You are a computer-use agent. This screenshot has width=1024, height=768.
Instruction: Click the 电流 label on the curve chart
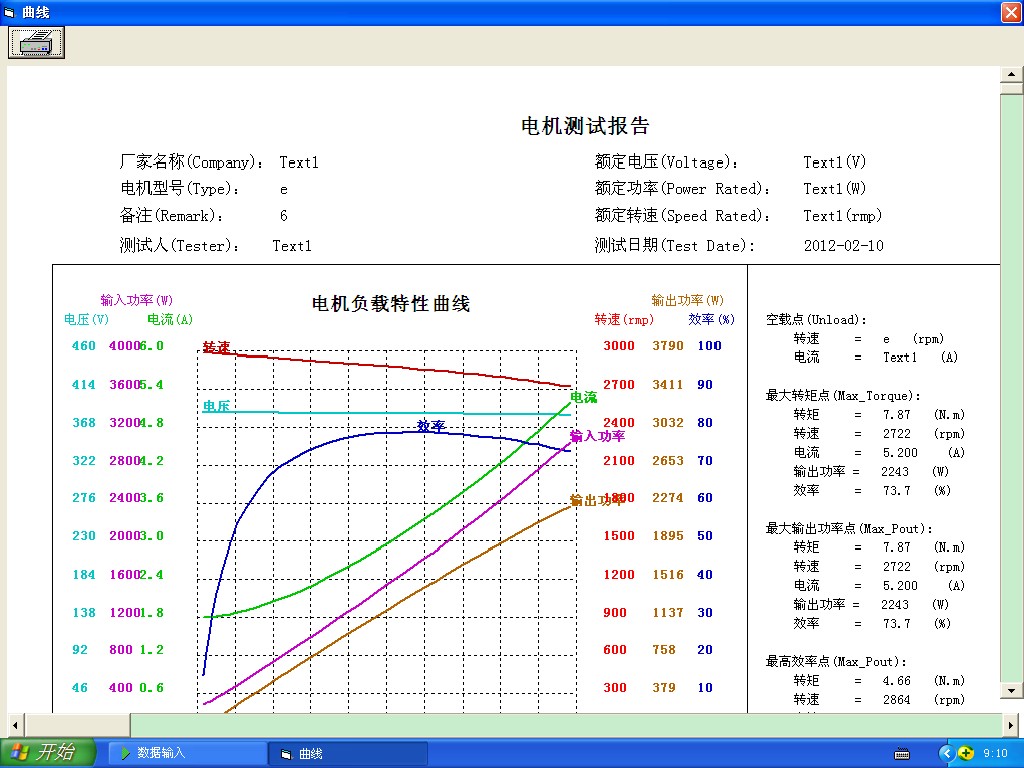pyautogui.click(x=583, y=397)
